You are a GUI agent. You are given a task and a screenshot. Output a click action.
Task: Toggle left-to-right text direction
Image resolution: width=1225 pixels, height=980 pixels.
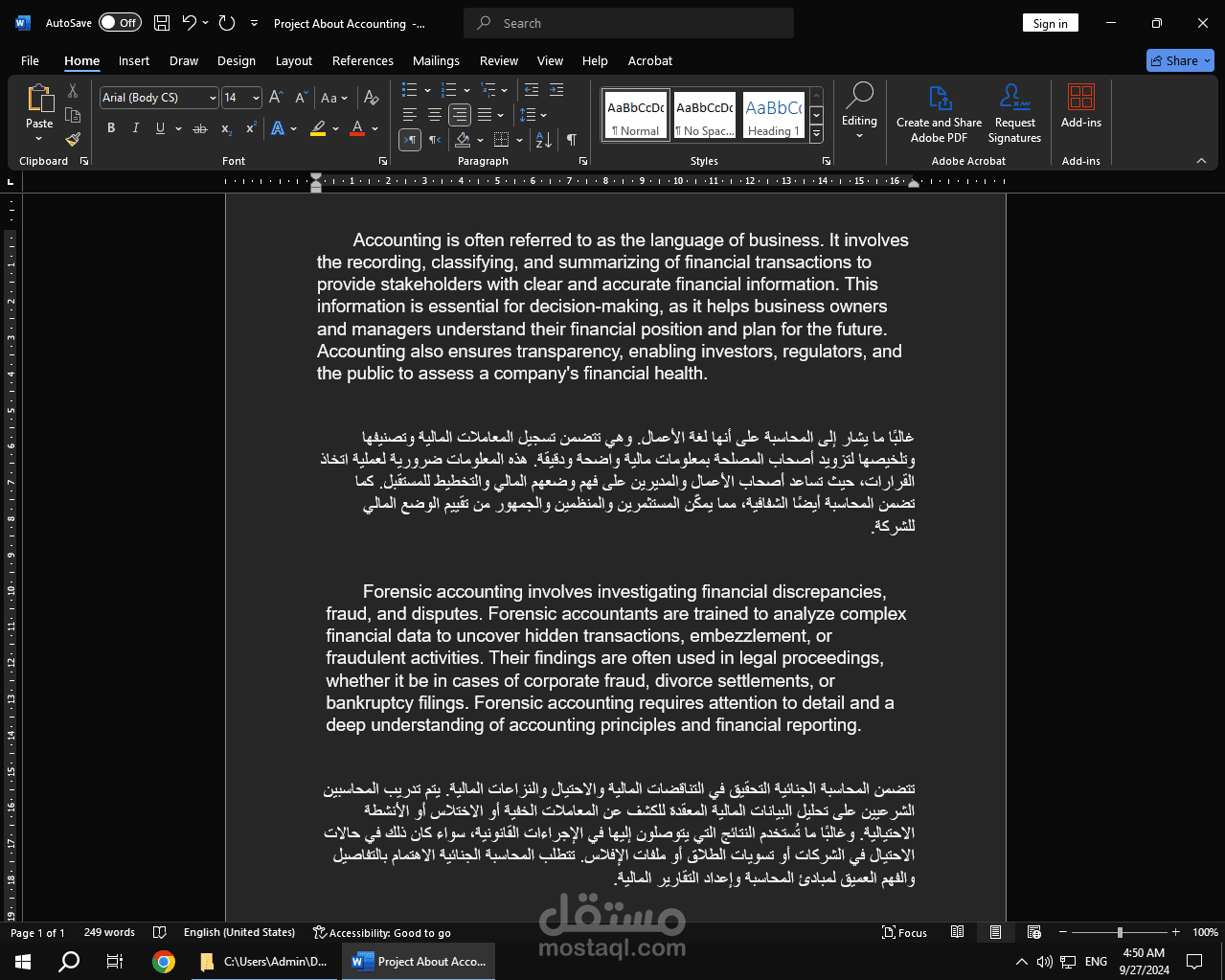click(x=410, y=140)
